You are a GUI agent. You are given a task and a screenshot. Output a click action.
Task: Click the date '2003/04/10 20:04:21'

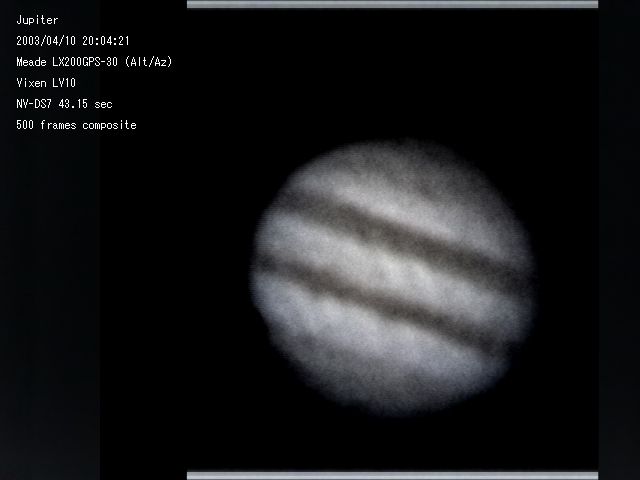(x=73, y=41)
